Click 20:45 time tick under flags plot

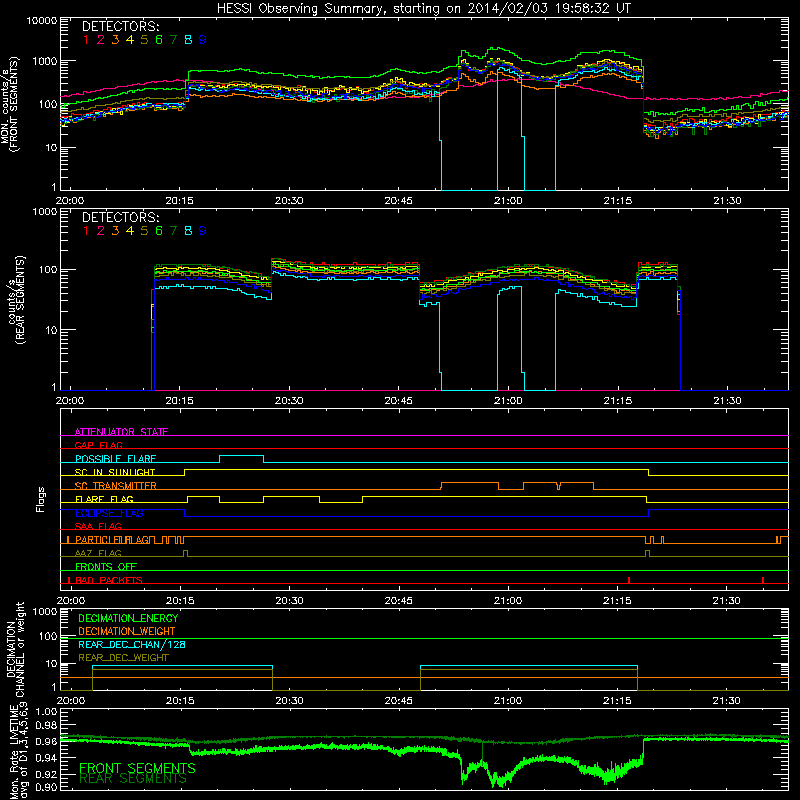pyautogui.click(x=398, y=601)
